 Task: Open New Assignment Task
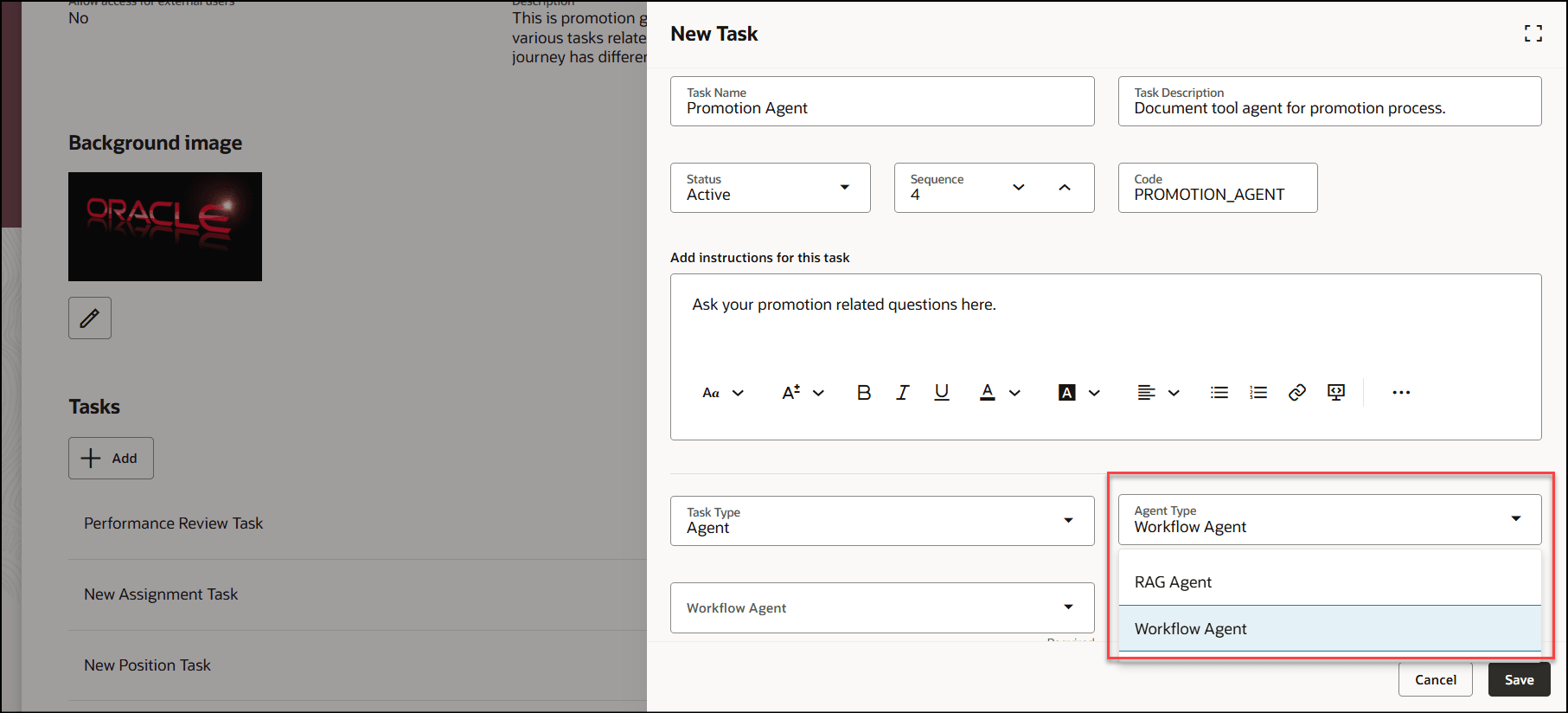point(161,594)
